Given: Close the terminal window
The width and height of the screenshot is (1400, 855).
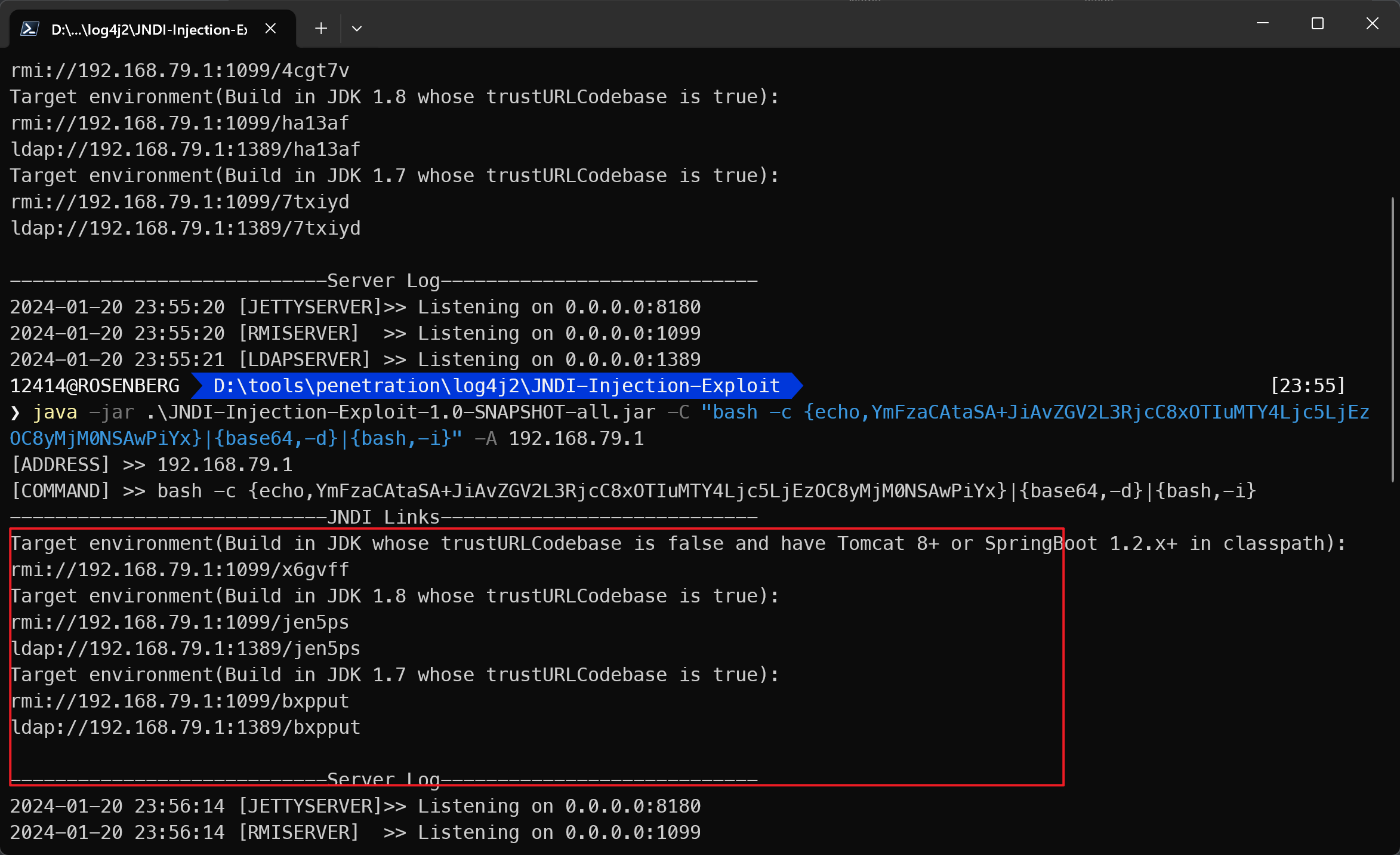Looking at the screenshot, I should 1373,24.
